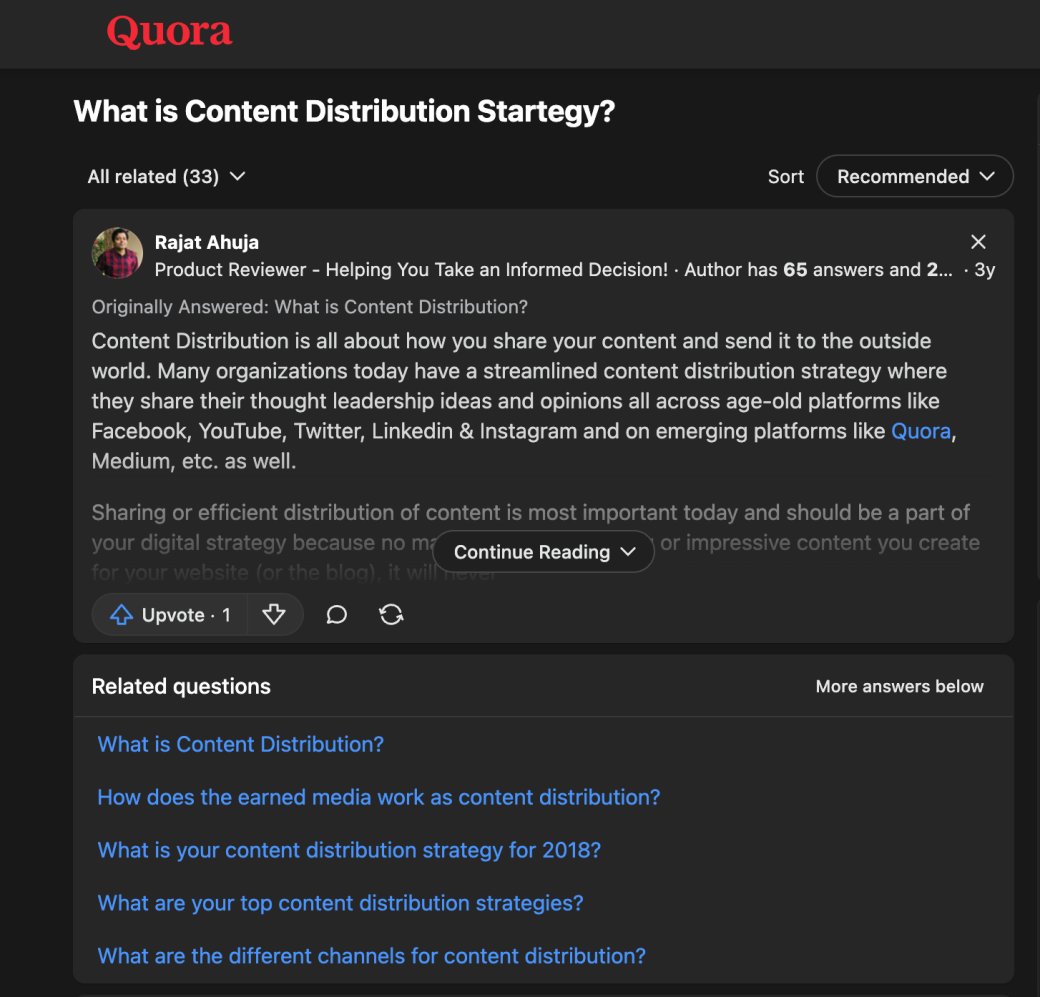Click the repost icon below the answer
The height and width of the screenshot is (997, 1040).
click(x=391, y=614)
